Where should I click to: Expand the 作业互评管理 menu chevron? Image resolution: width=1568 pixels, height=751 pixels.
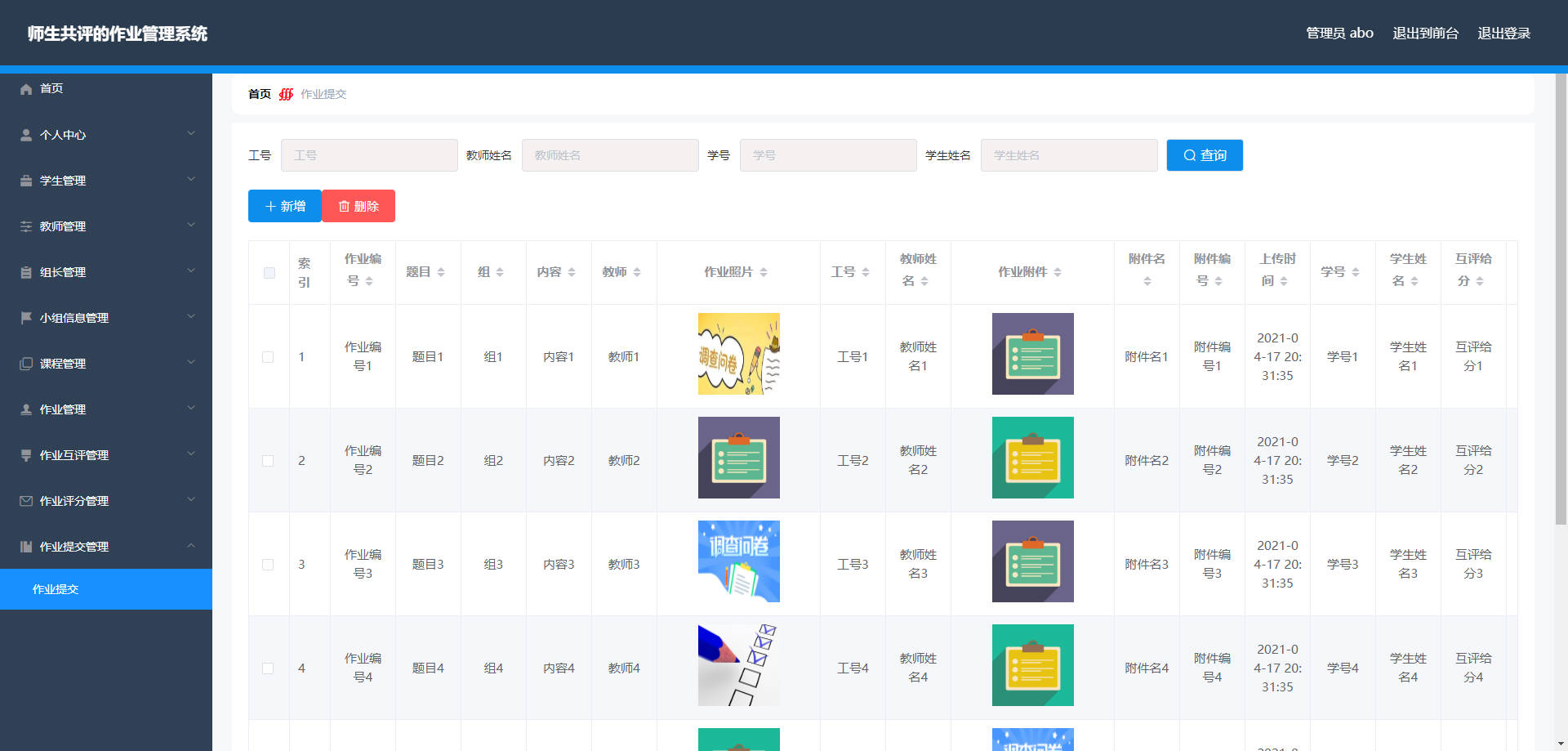coord(191,454)
